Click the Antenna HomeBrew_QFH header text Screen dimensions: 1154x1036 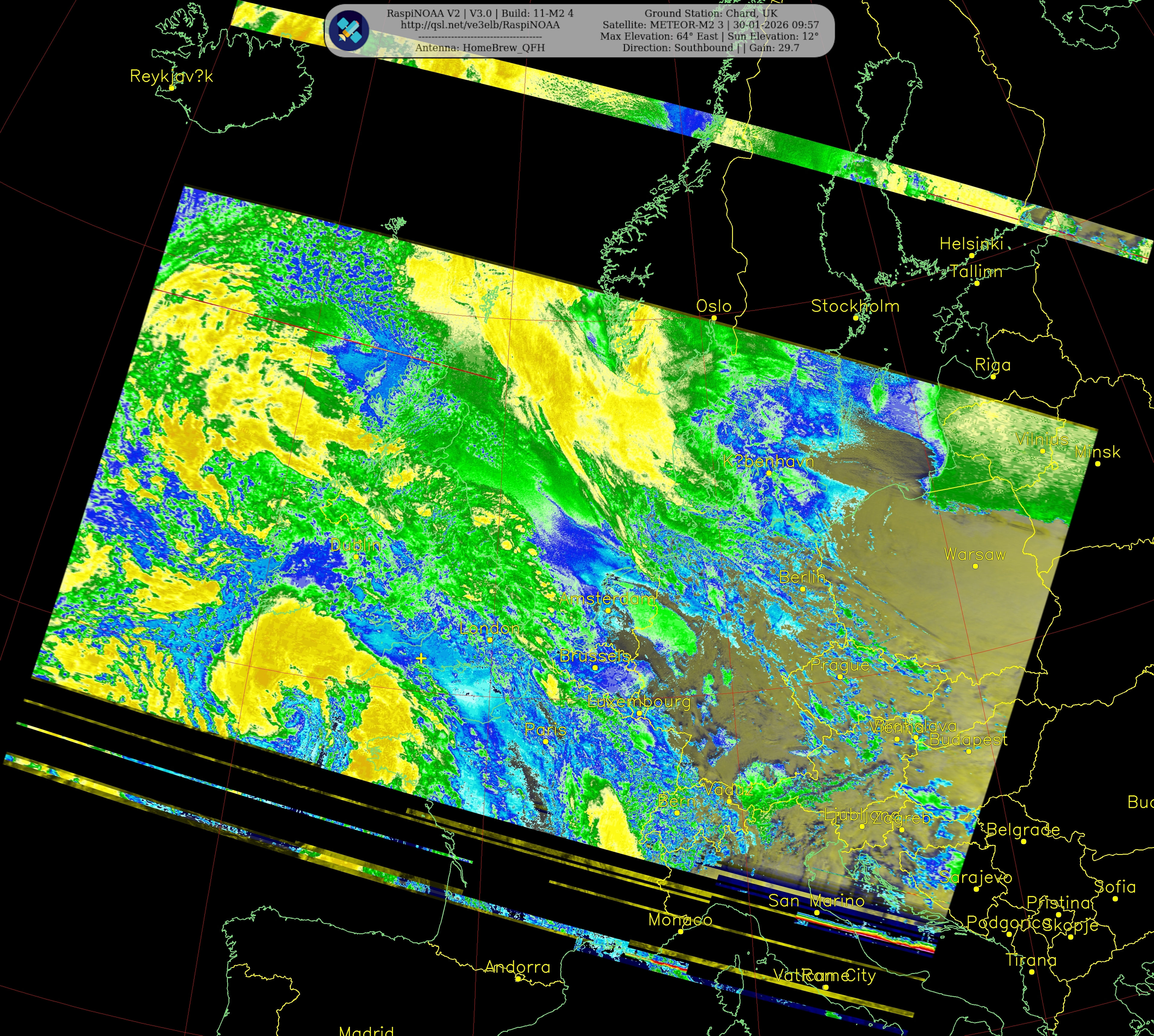pos(480,48)
